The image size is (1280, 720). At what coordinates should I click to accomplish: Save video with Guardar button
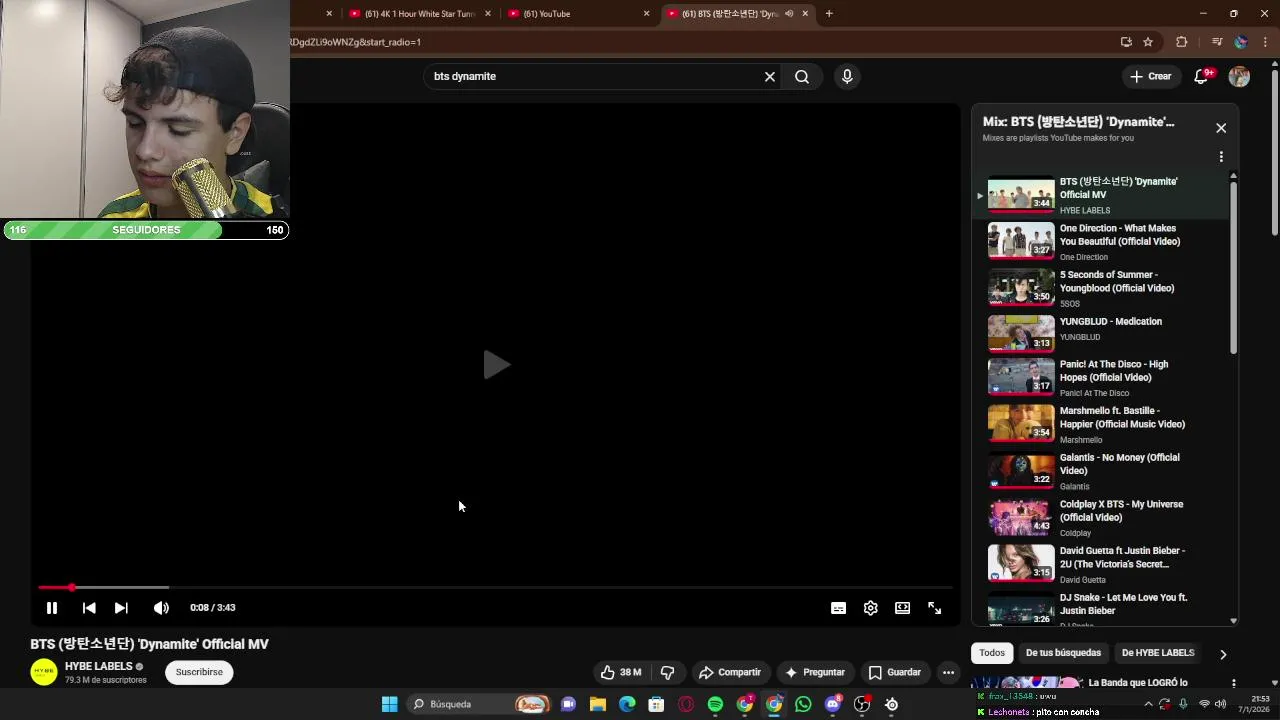[x=895, y=672]
